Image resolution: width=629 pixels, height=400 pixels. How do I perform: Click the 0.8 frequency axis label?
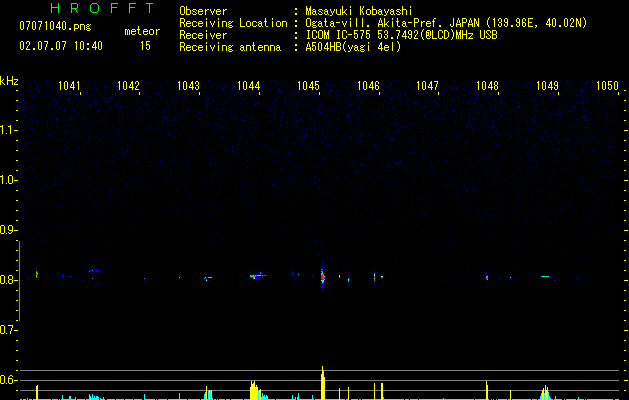(7, 280)
